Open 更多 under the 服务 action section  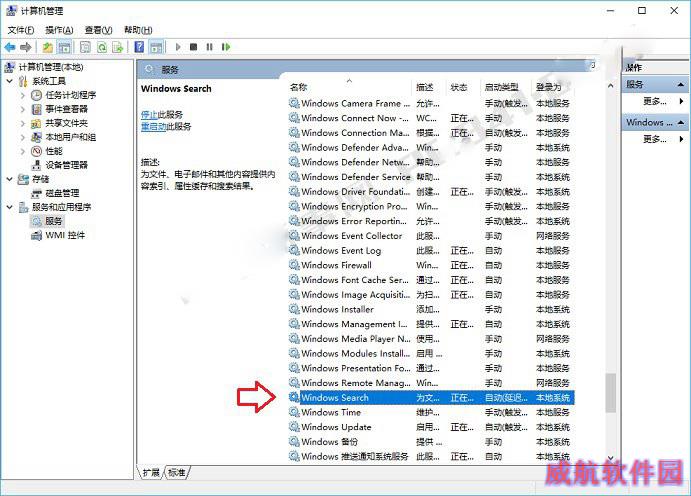point(655,101)
